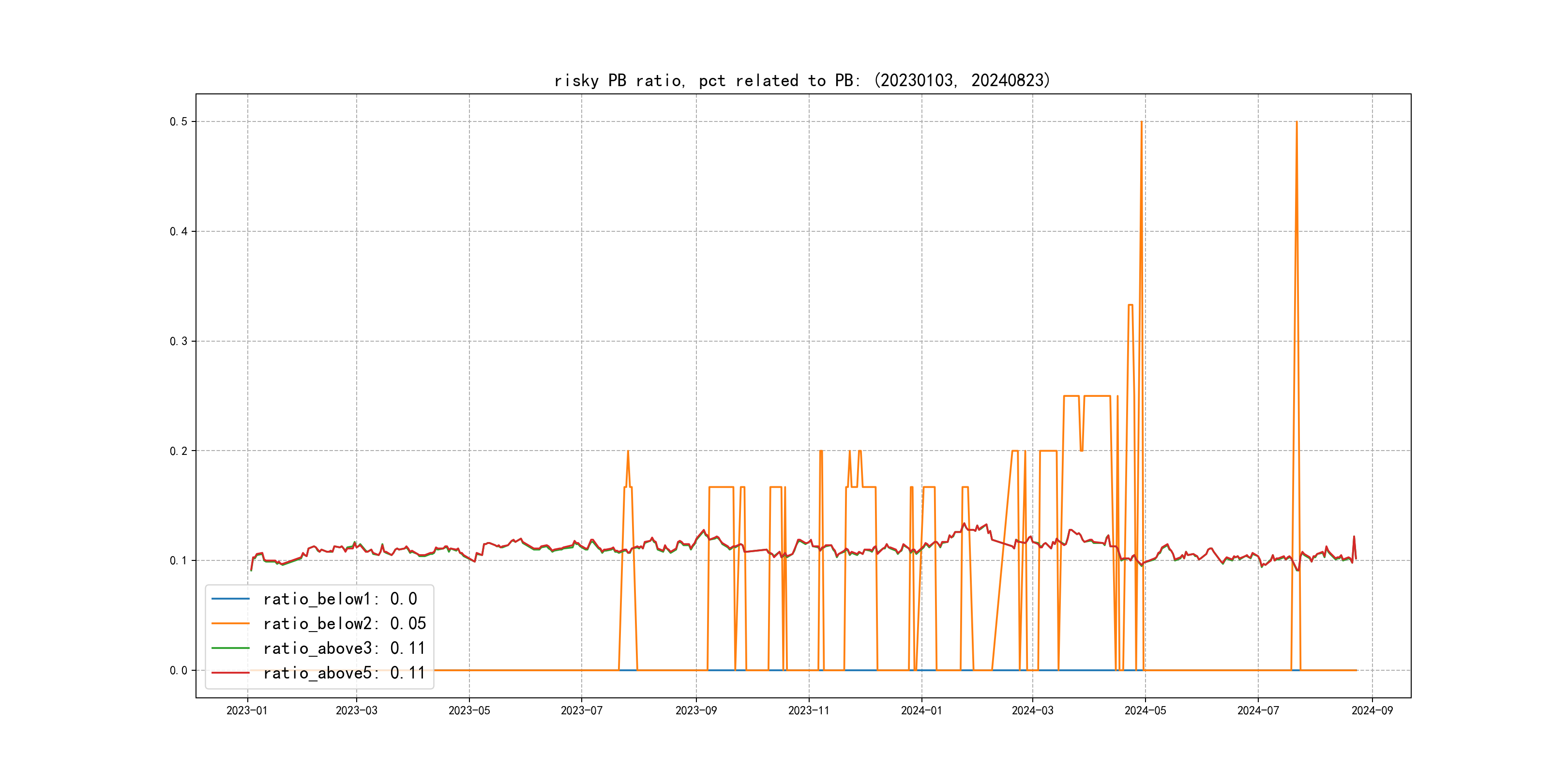This screenshot has width=1568, height=784.
Task: Click the 2023-07 x-axis tick label
Action: coord(581,710)
